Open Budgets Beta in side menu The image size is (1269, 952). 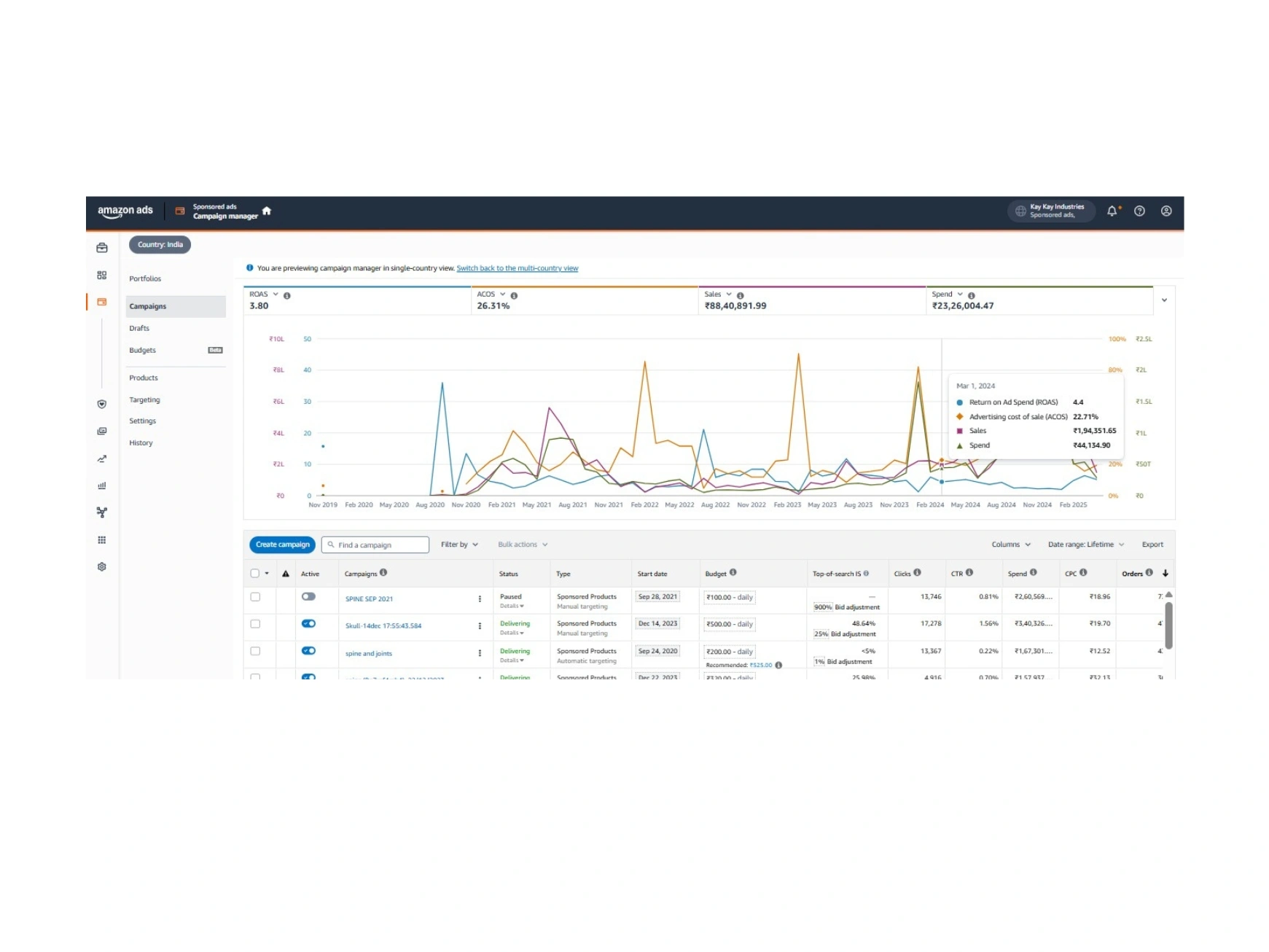click(175, 350)
